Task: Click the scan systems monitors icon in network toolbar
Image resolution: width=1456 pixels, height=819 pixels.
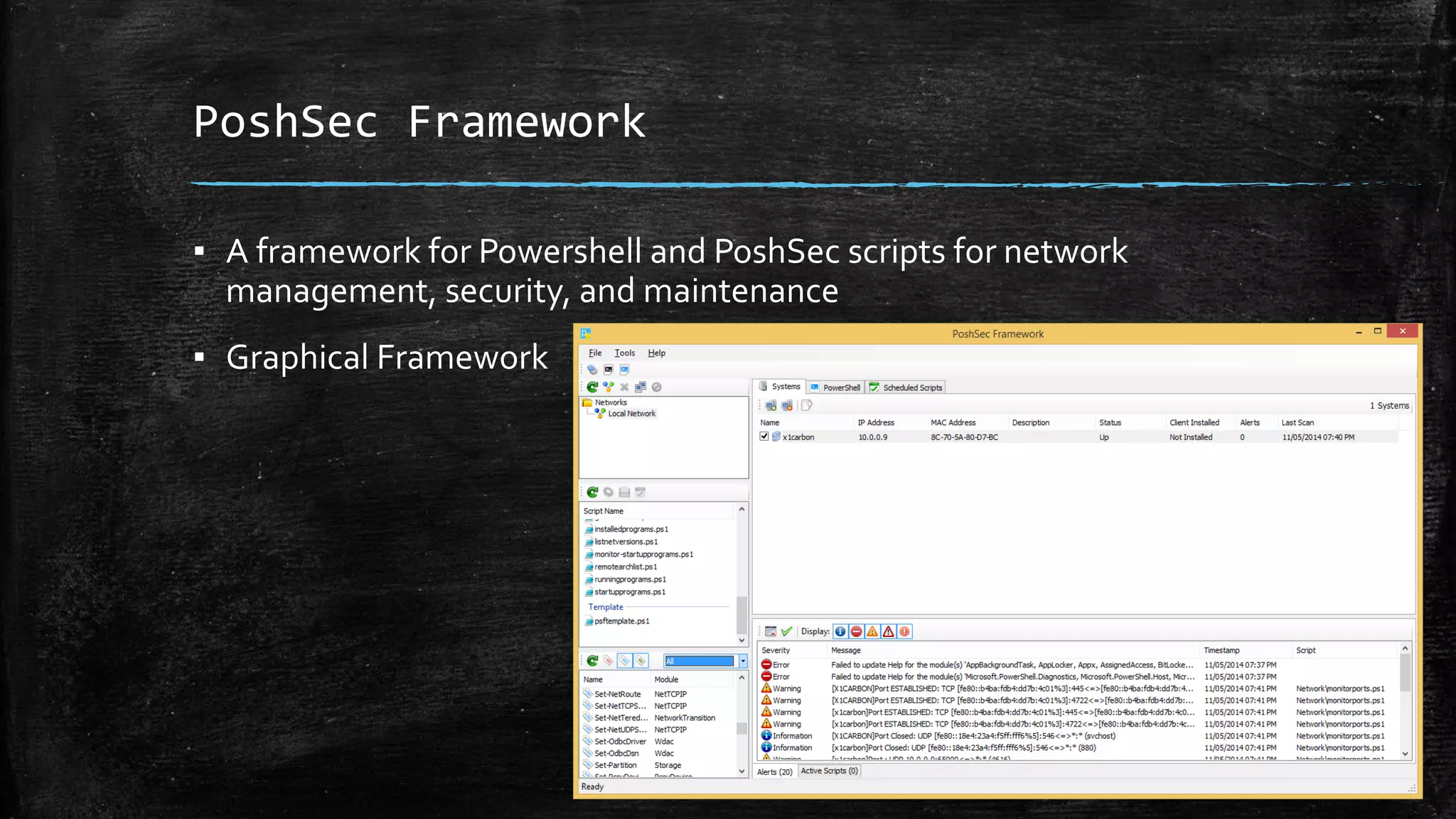Action: click(x=641, y=387)
